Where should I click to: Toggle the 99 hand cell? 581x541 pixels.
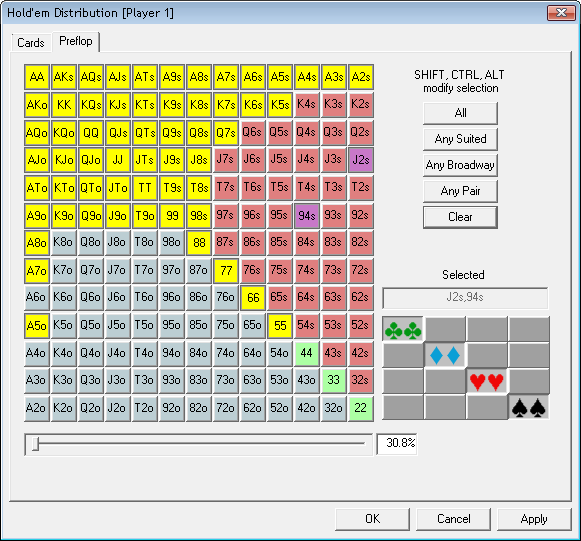[x=172, y=215]
